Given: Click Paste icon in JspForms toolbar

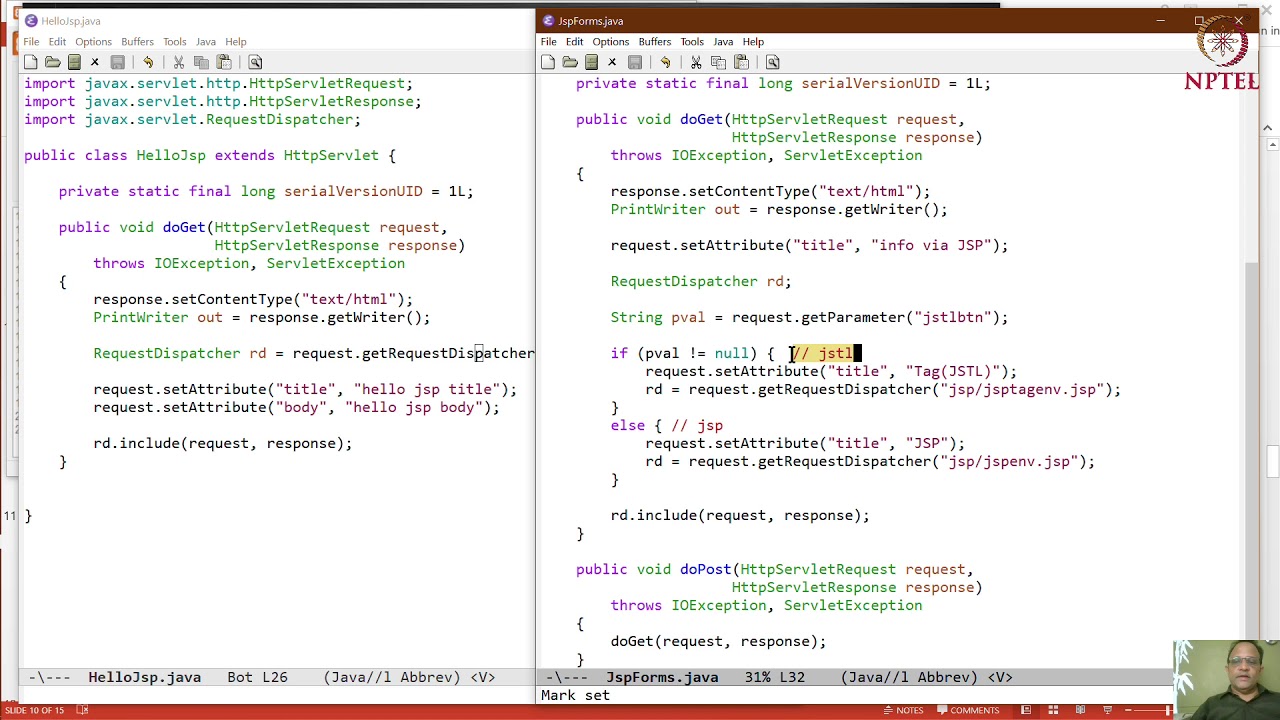Looking at the screenshot, I should pos(740,63).
